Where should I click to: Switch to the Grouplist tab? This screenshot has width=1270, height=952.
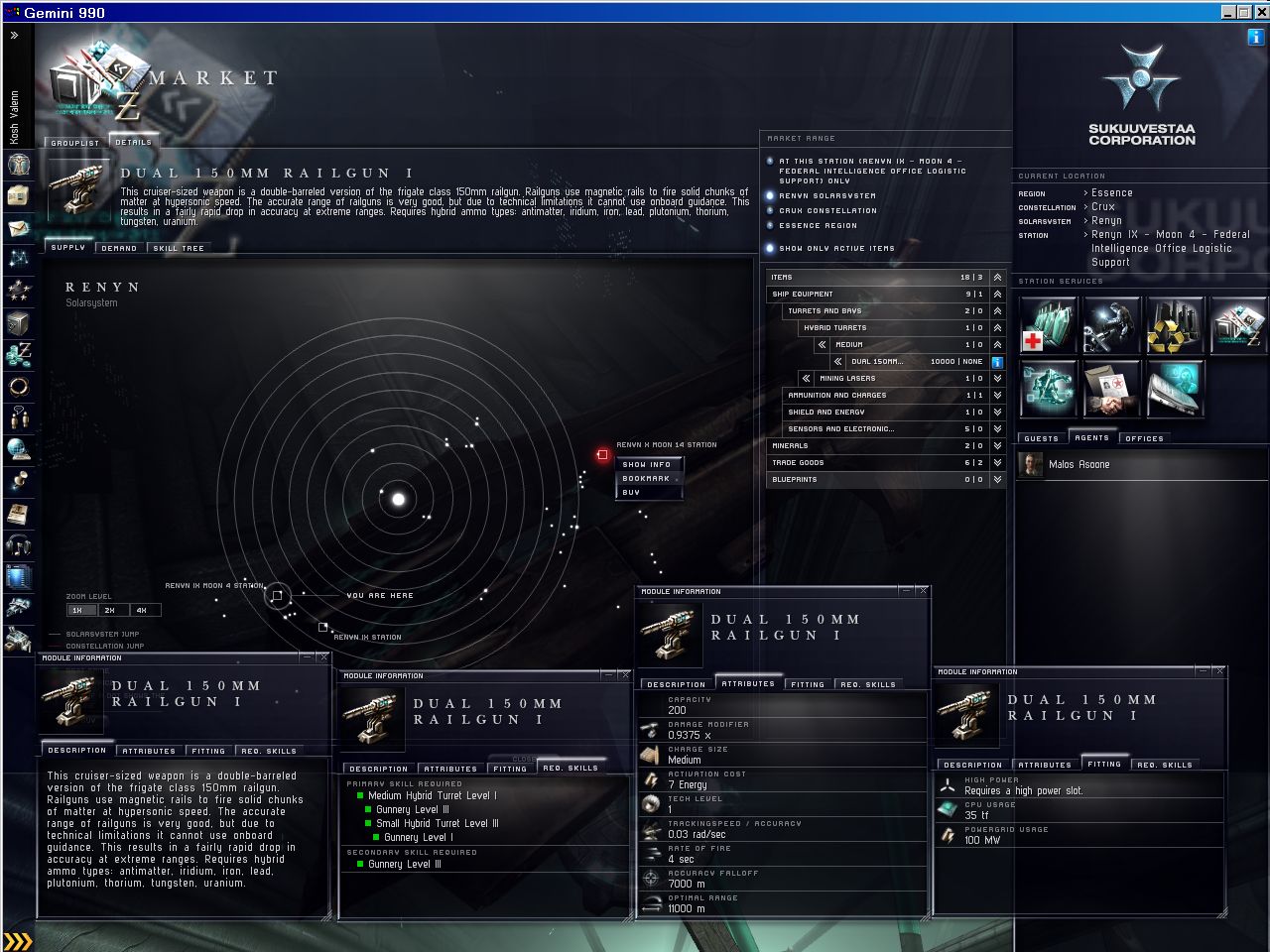pyautogui.click(x=75, y=143)
